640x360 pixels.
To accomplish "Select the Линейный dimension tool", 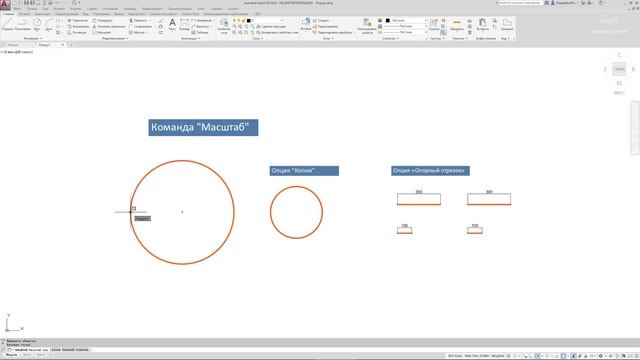I will pos(201,20).
